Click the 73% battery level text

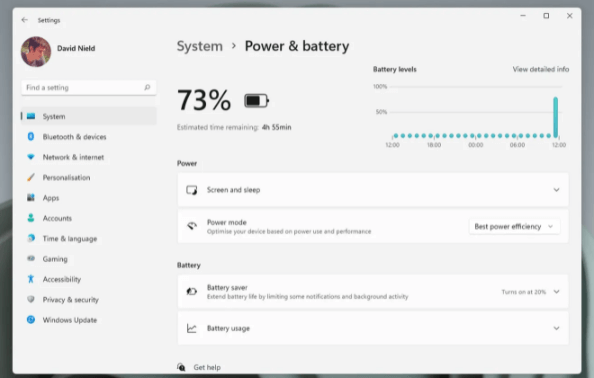204,100
